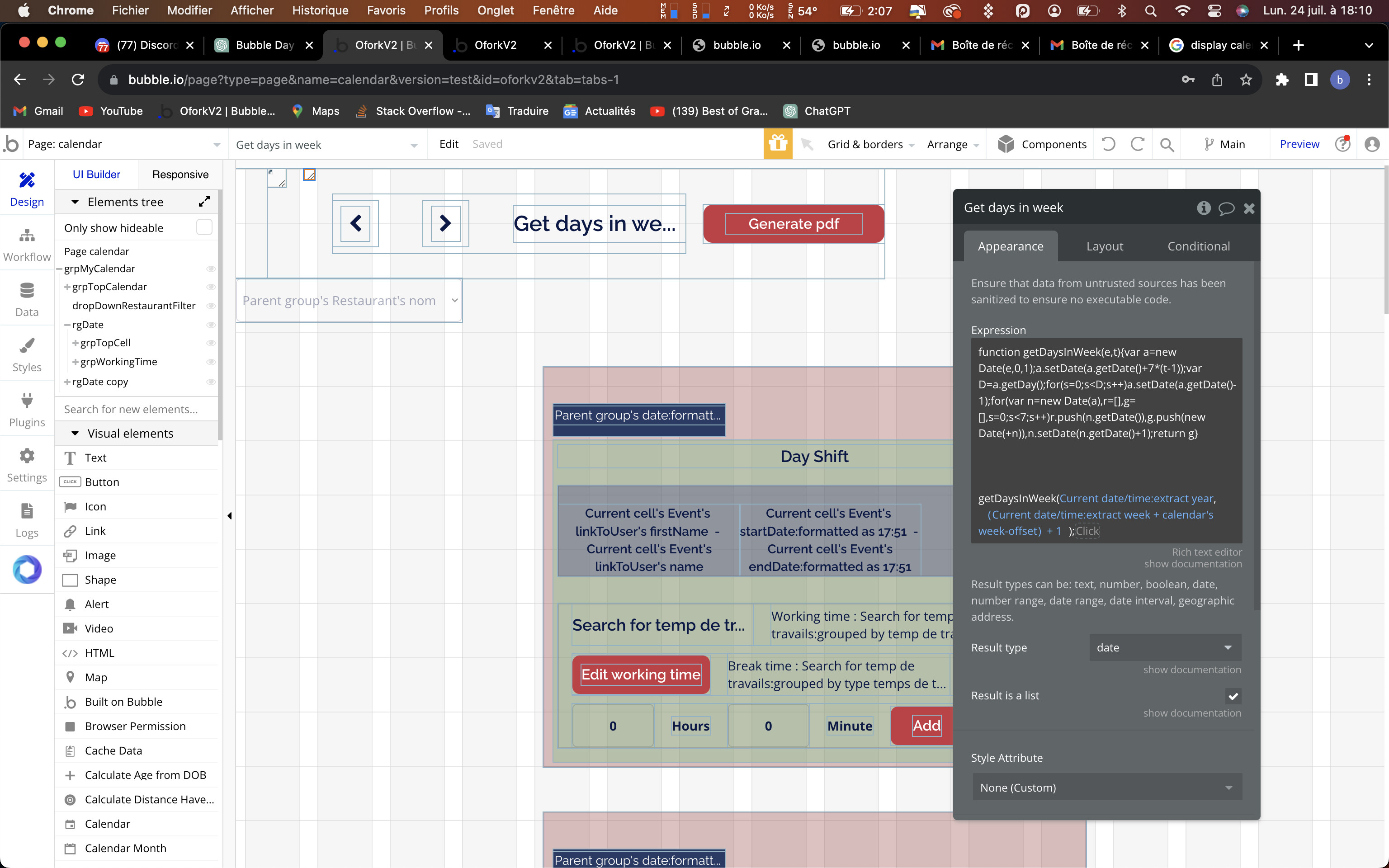The height and width of the screenshot is (868, 1389).
Task: Toggle Only show hideable checkbox
Action: (204, 227)
